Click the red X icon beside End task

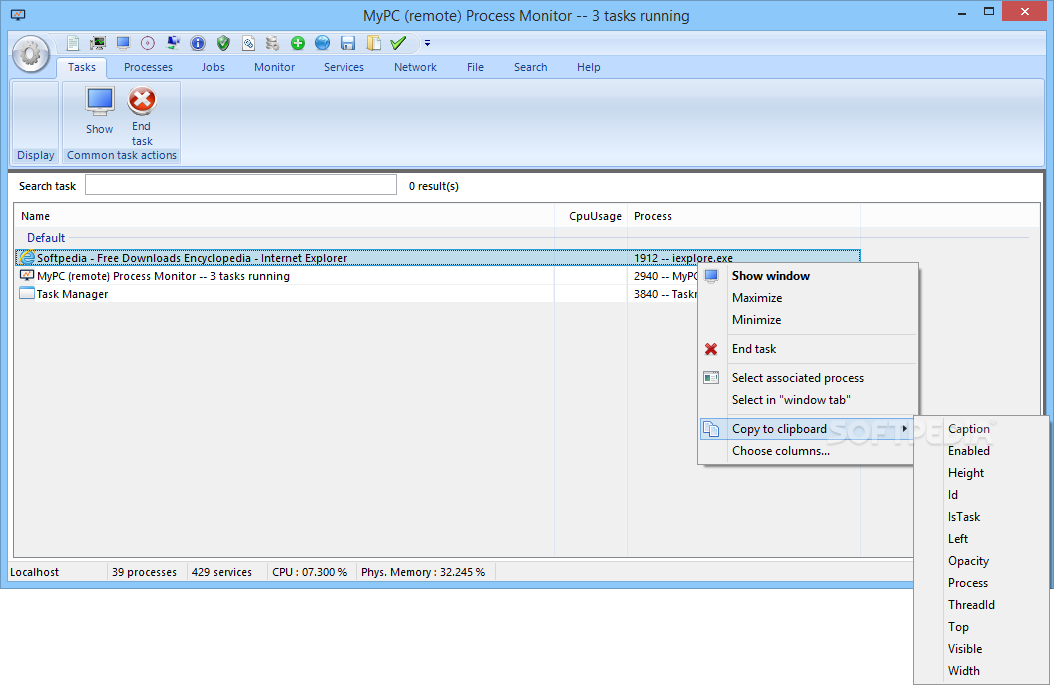click(711, 349)
